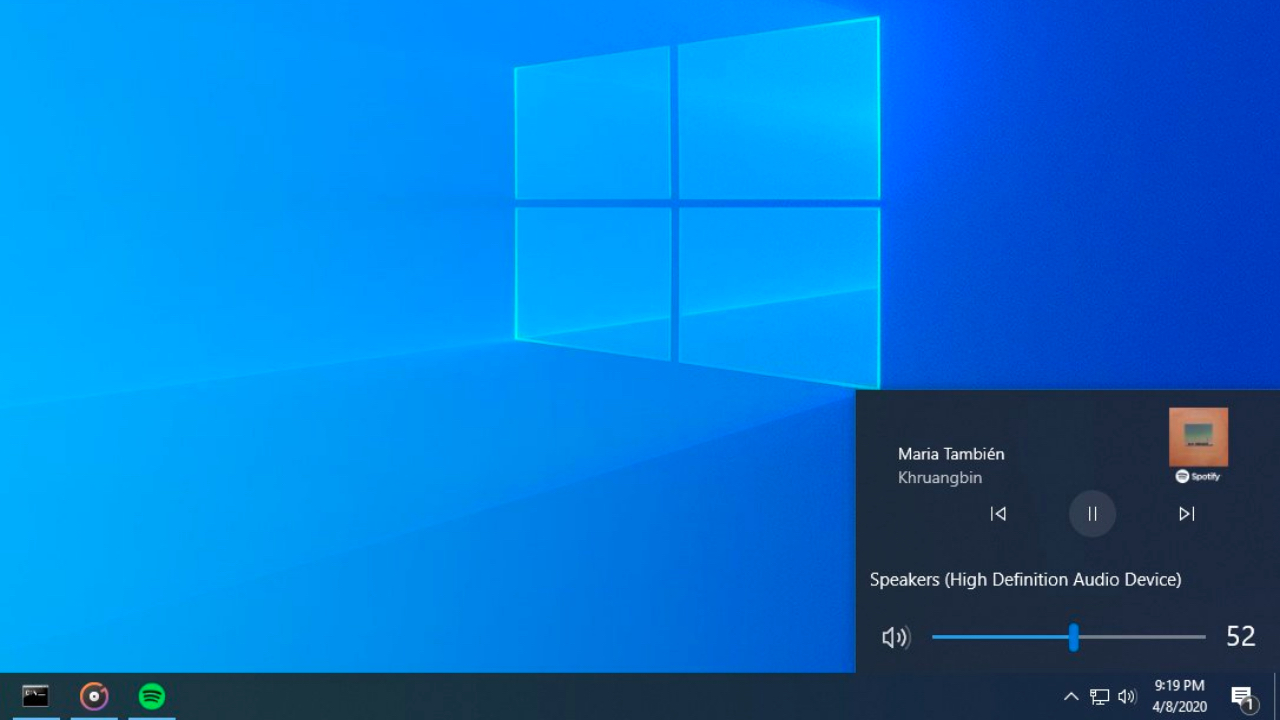The image size is (1280, 720).
Task: Open the clock and calendar flyout
Action: pos(1180,696)
